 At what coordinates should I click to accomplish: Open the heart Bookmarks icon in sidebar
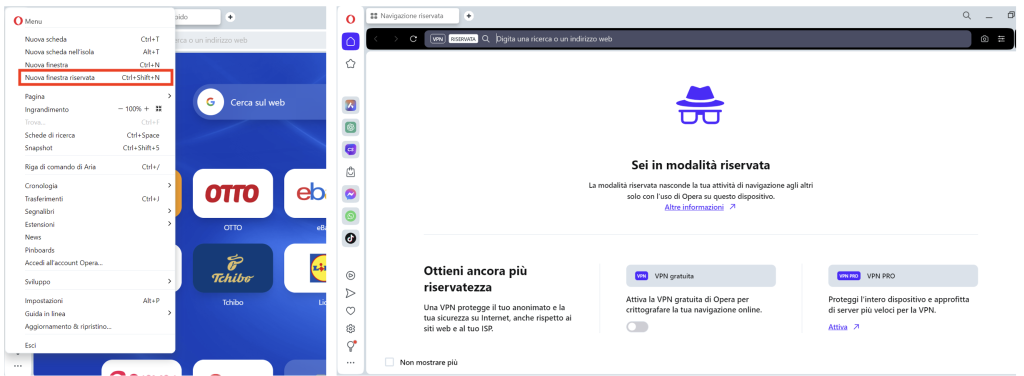[351, 311]
